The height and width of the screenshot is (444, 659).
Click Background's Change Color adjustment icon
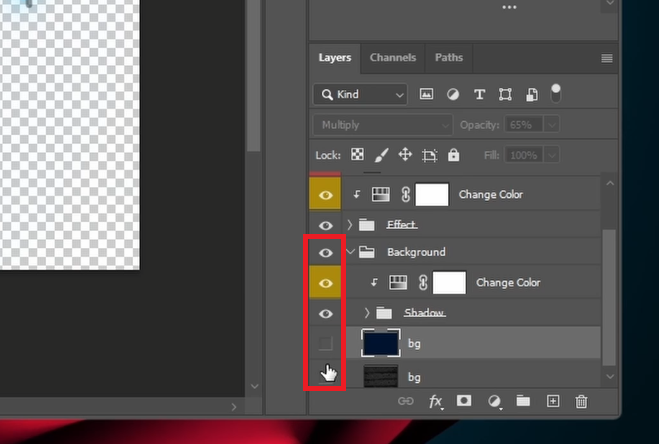pyautogui.click(x=398, y=283)
